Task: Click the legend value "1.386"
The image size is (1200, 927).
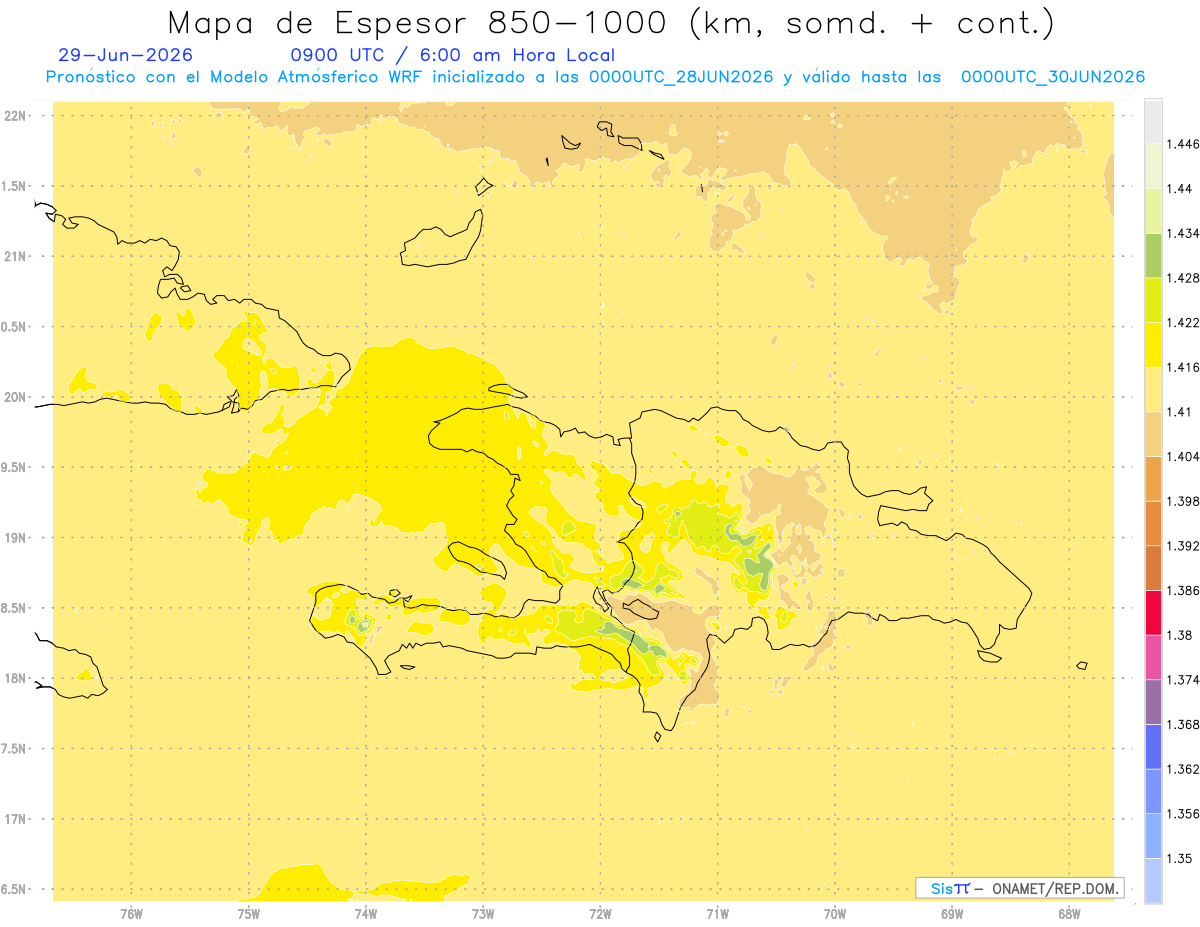Action: pyautogui.click(x=1183, y=591)
